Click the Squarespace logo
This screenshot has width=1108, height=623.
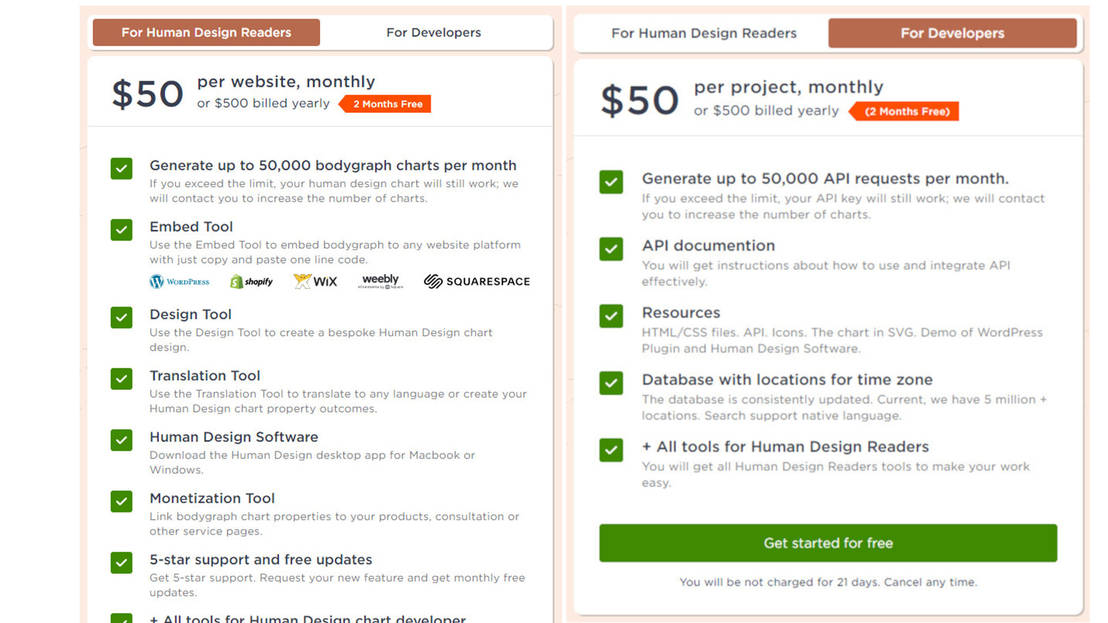[476, 281]
